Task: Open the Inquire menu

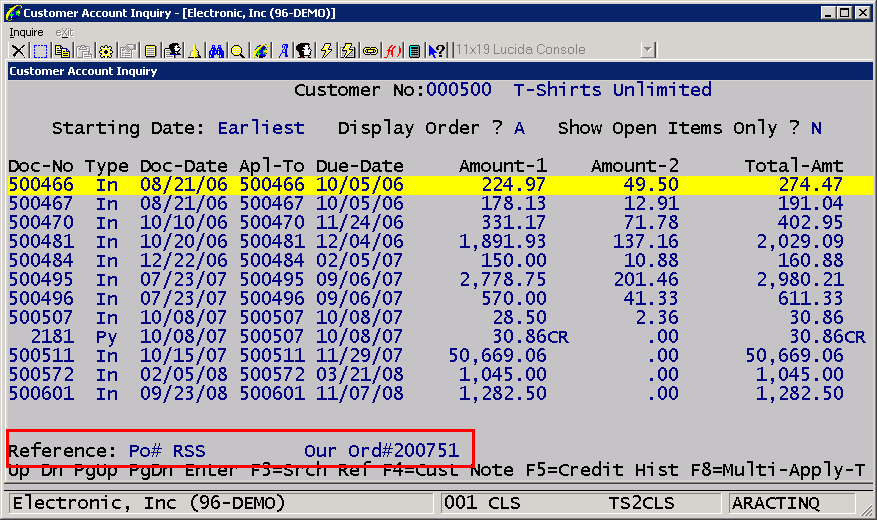Action: (x=26, y=32)
